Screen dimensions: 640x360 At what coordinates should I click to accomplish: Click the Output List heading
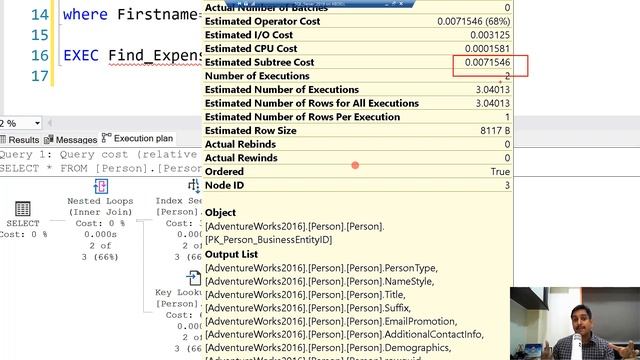click(231, 254)
